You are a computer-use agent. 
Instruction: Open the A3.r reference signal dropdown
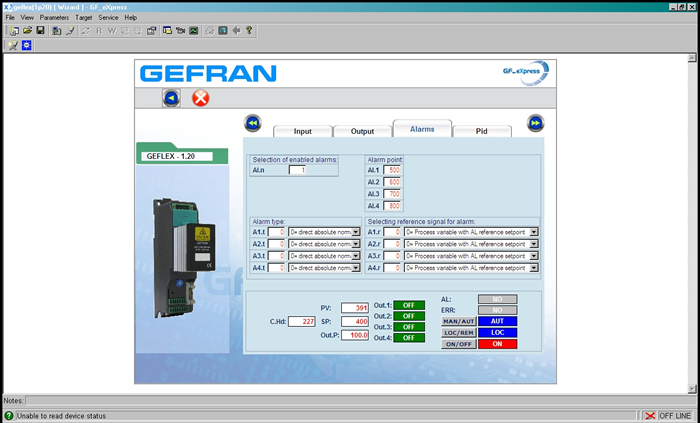533,256
